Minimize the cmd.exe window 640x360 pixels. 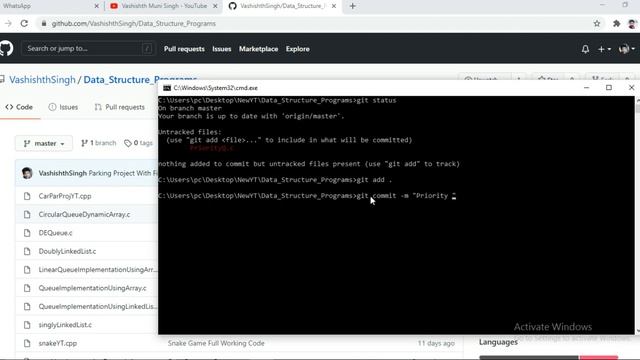point(587,87)
